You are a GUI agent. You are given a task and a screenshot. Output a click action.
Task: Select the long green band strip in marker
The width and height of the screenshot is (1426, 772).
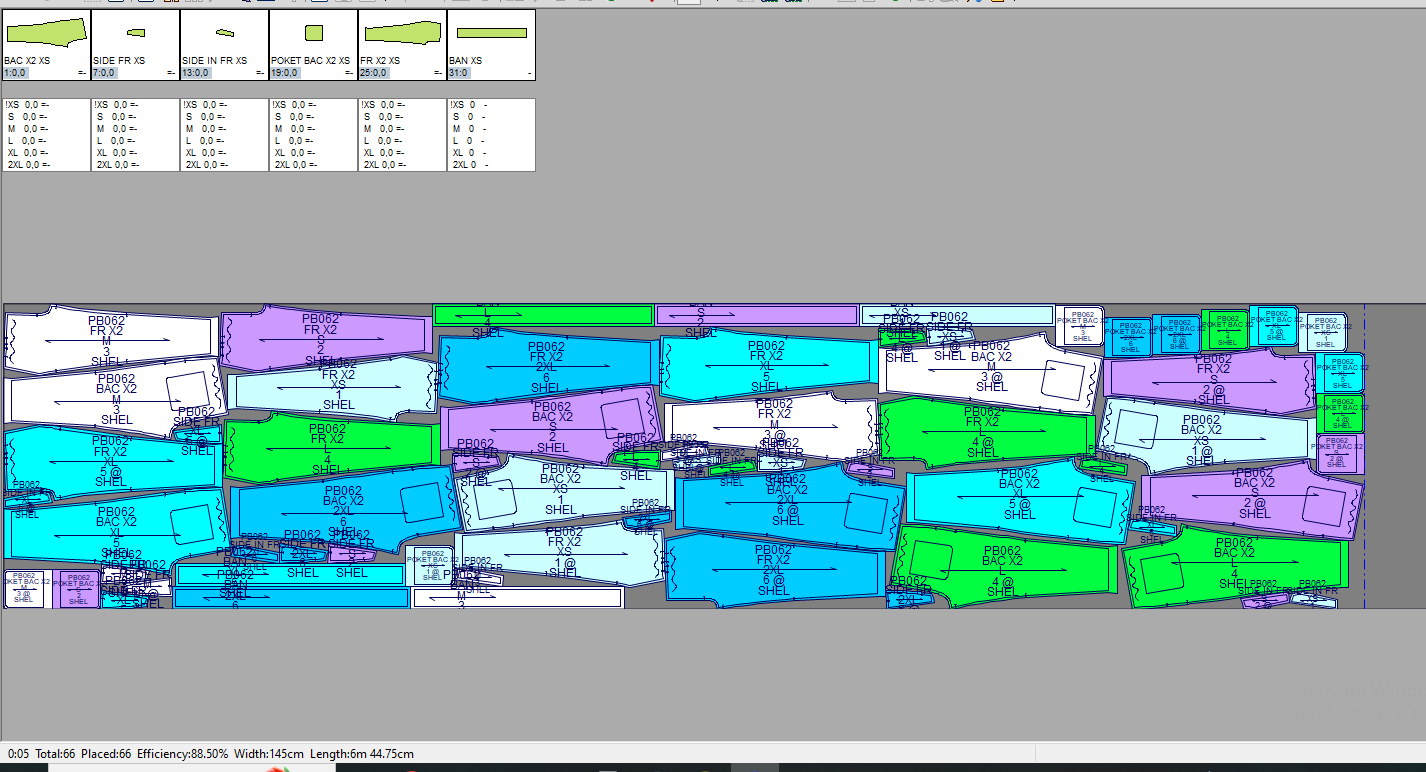[x=543, y=315]
